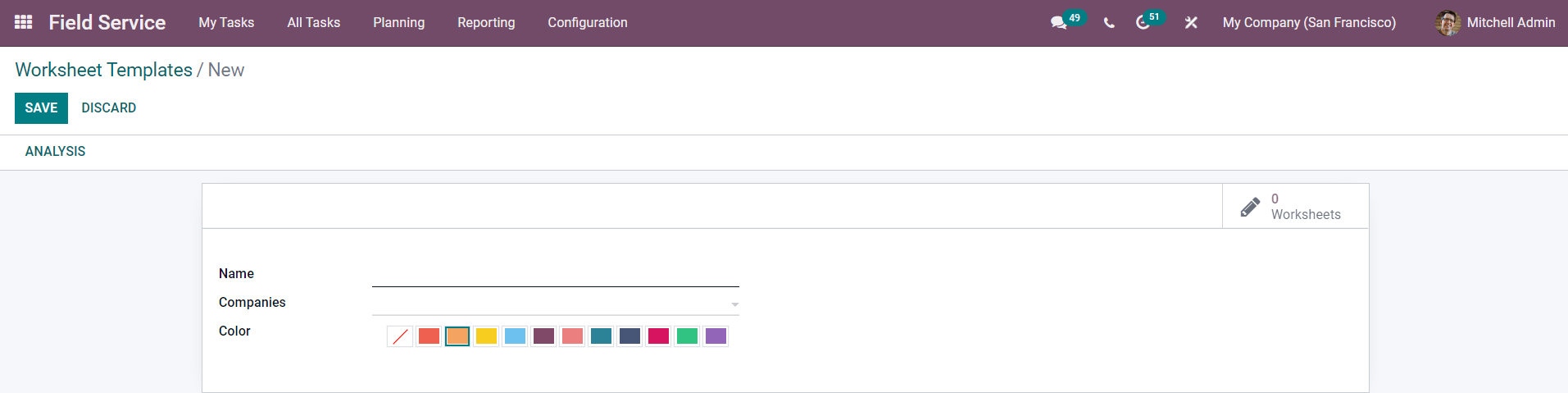1568x393 pixels.
Task: Open My Company (San Francisco) switcher
Action: 1308,23
